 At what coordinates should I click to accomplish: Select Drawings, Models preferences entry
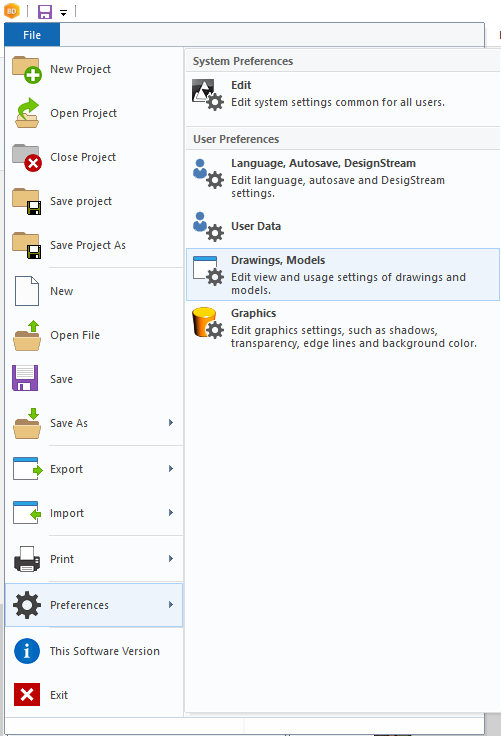[x=343, y=275]
